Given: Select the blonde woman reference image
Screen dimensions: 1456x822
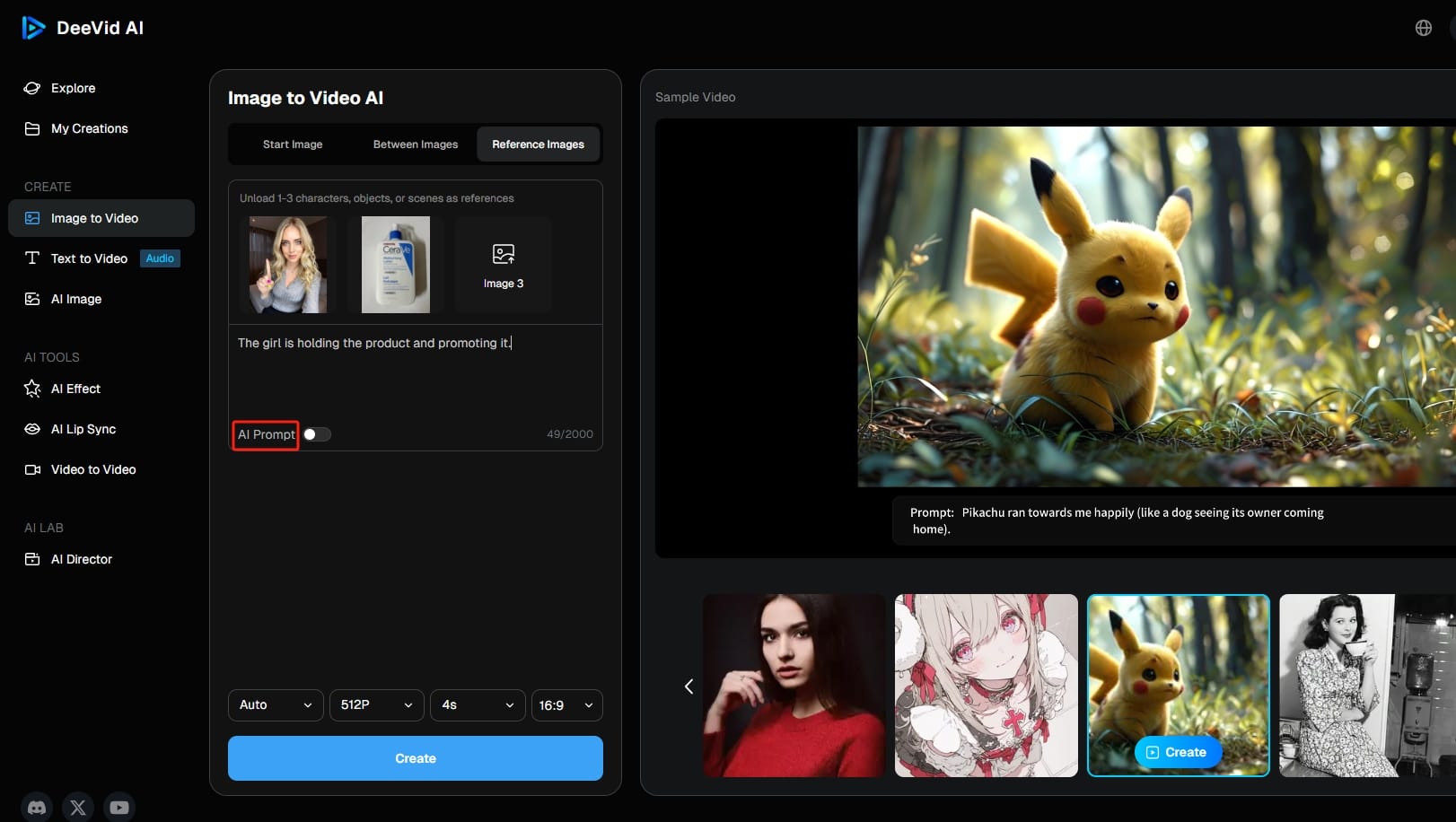Looking at the screenshot, I should pyautogui.click(x=288, y=265).
